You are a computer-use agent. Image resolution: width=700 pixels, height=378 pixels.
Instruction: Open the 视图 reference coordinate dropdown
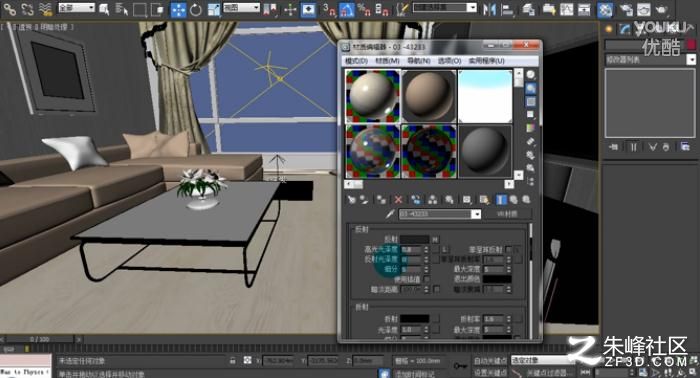pyautogui.click(x=242, y=8)
